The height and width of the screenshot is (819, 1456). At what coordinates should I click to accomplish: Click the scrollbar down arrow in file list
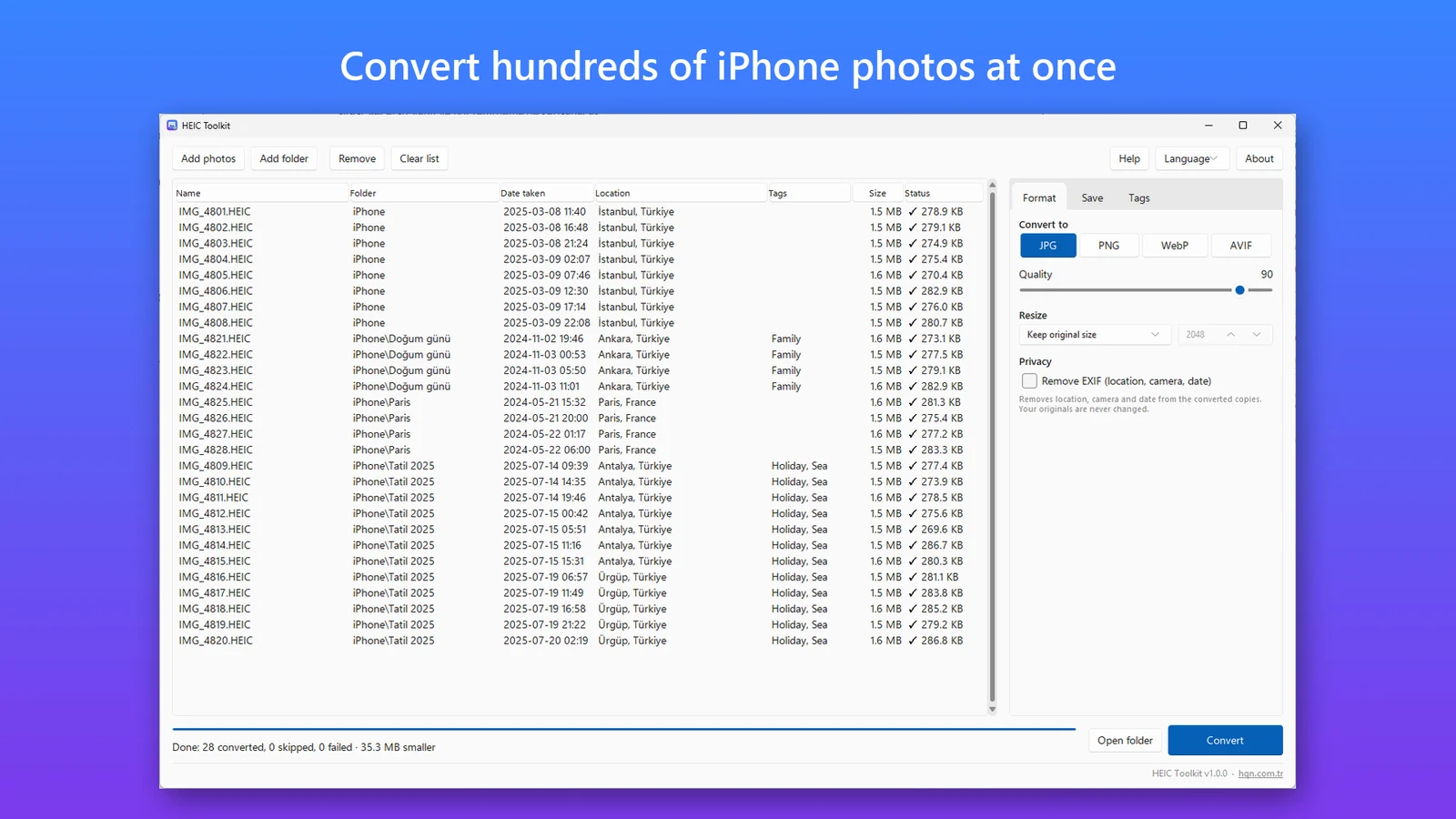tap(992, 709)
